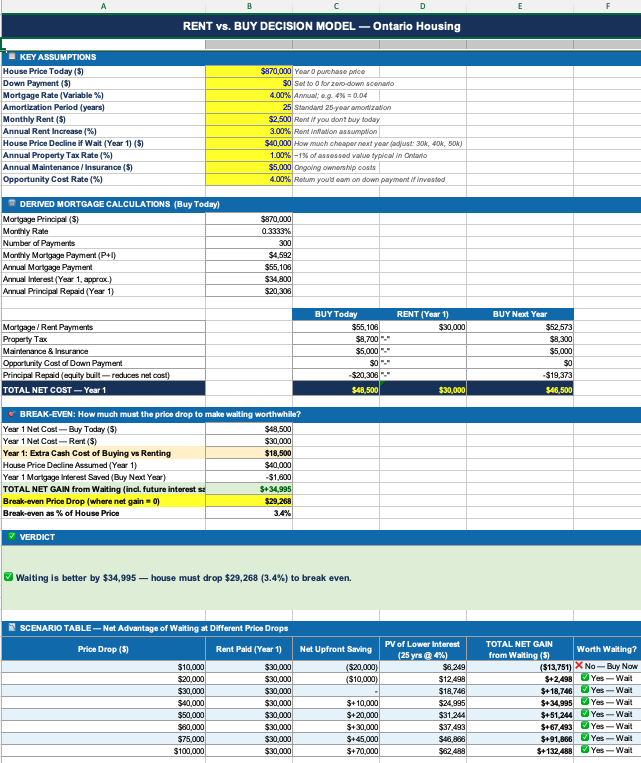Image resolution: width=641 pixels, height=763 pixels.
Task: Select Annual Rent Increase value 3.00%
Action: [x=249, y=131]
